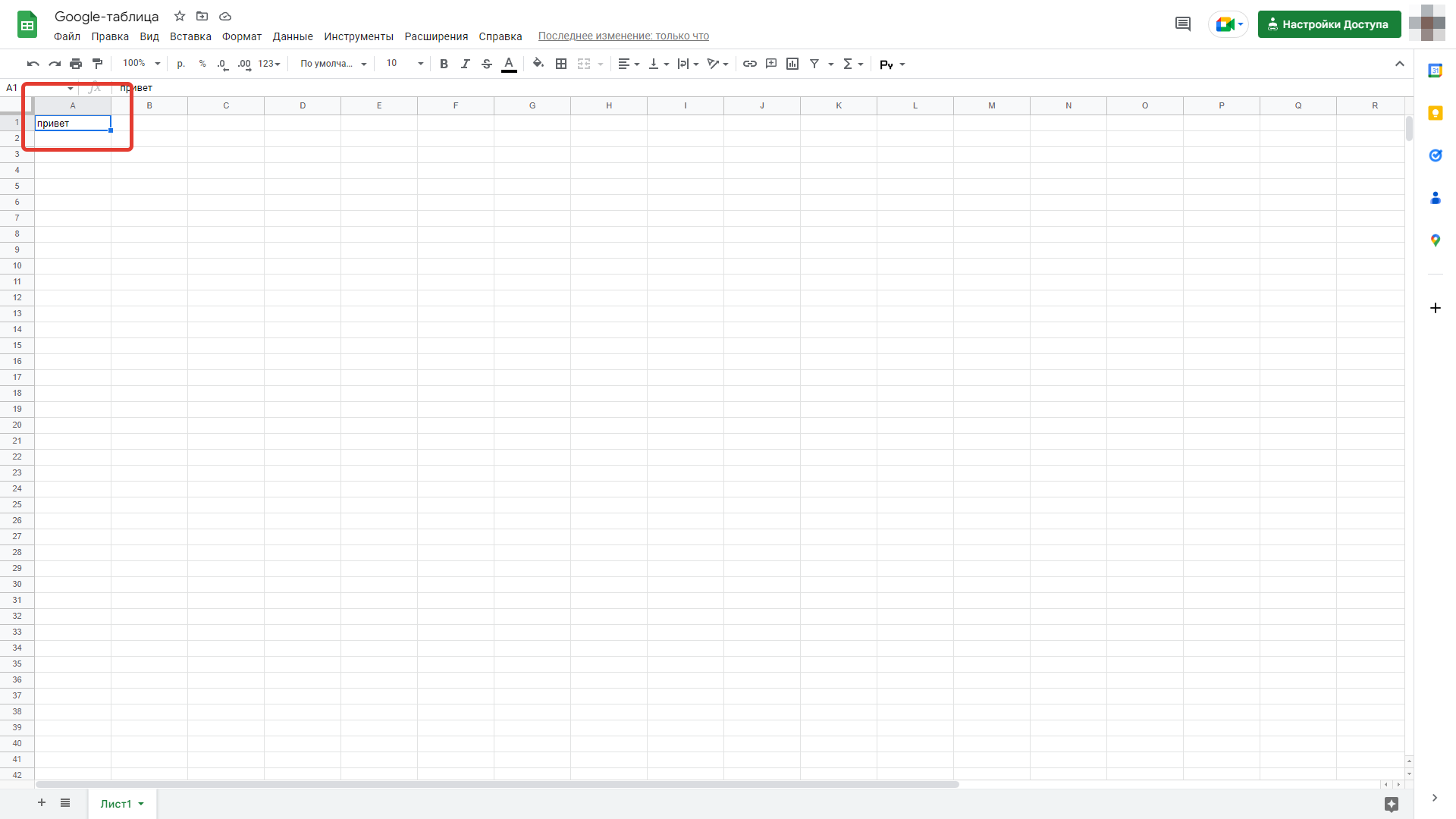Open Google Keep in side panel
The height and width of the screenshot is (819, 1456).
point(1435,113)
